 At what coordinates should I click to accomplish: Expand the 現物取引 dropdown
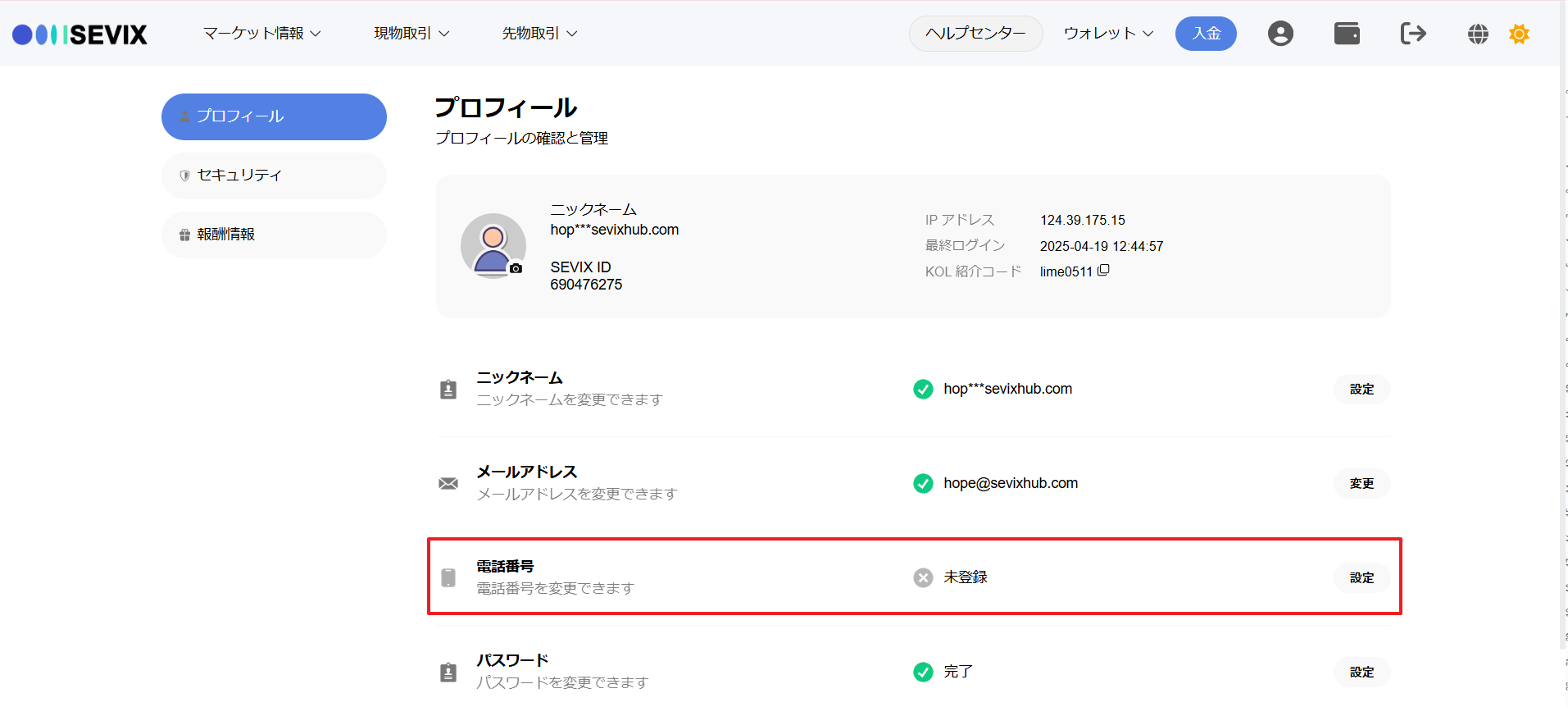pyautogui.click(x=411, y=34)
